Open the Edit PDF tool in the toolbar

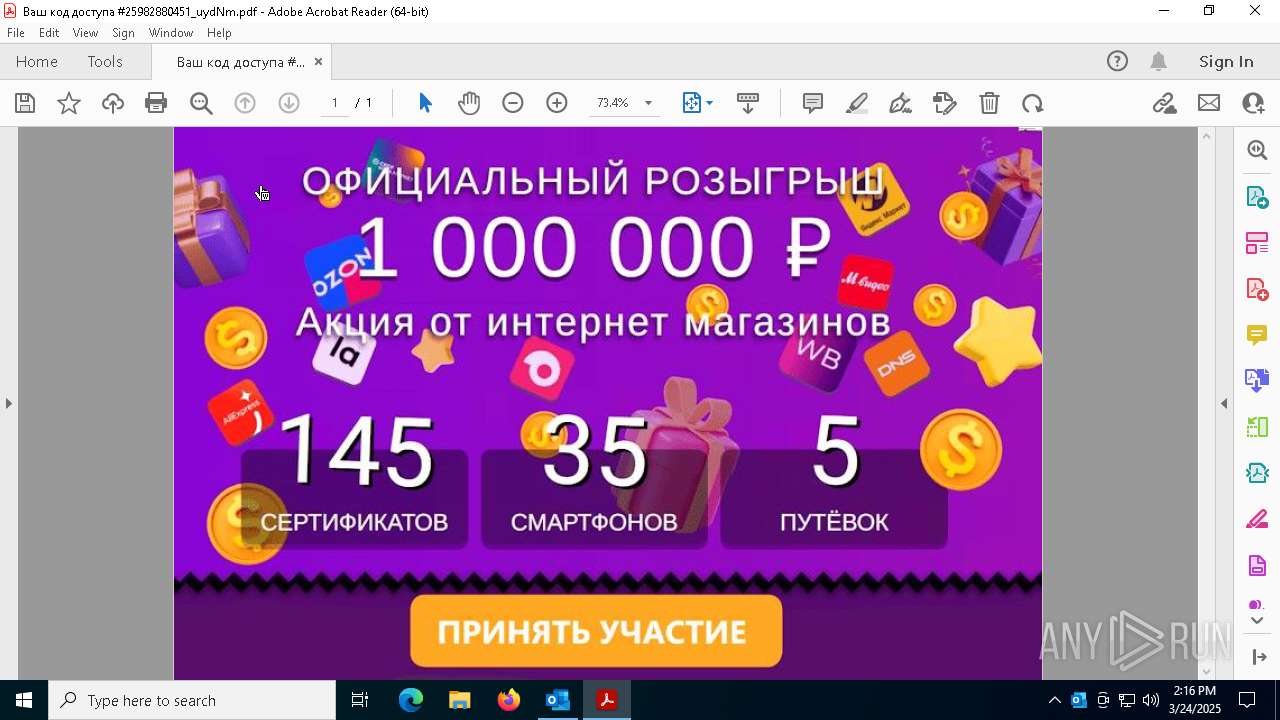[x=944, y=103]
